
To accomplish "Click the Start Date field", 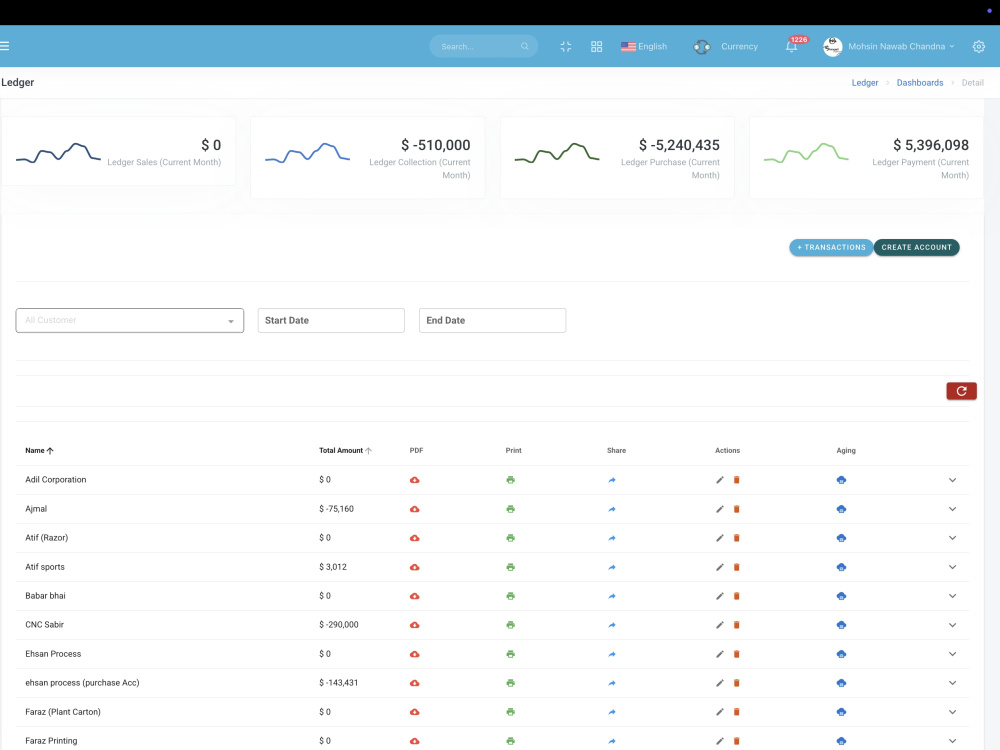I will tap(331, 320).
